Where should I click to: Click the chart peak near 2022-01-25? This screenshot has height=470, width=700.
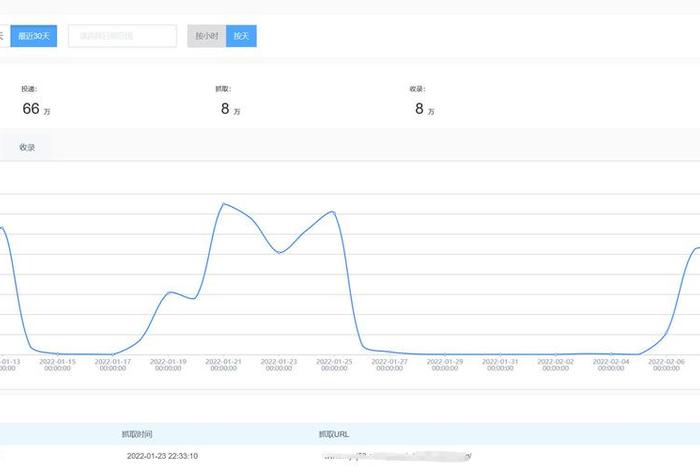coord(332,211)
